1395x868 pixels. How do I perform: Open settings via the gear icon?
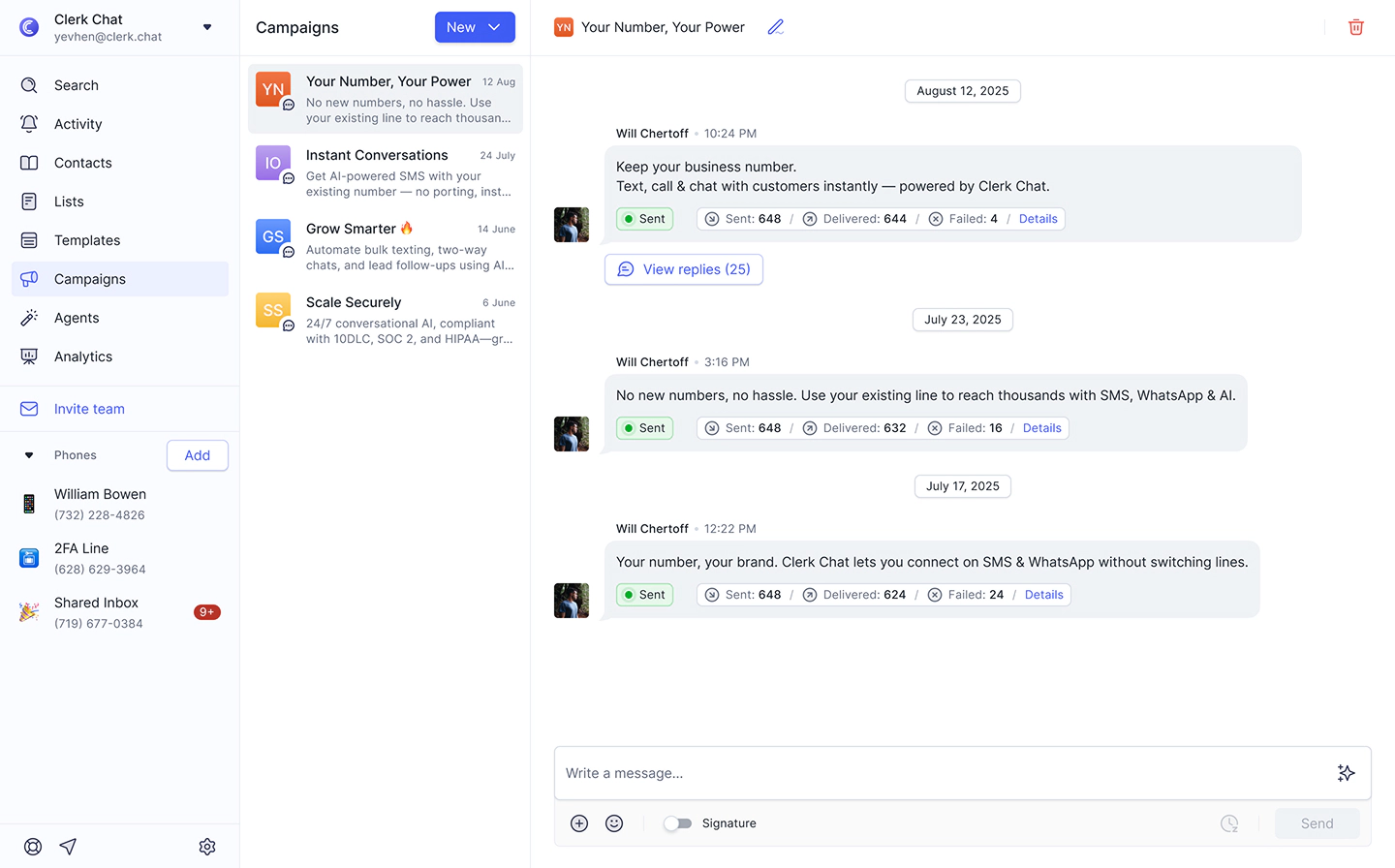tap(207, 847)
